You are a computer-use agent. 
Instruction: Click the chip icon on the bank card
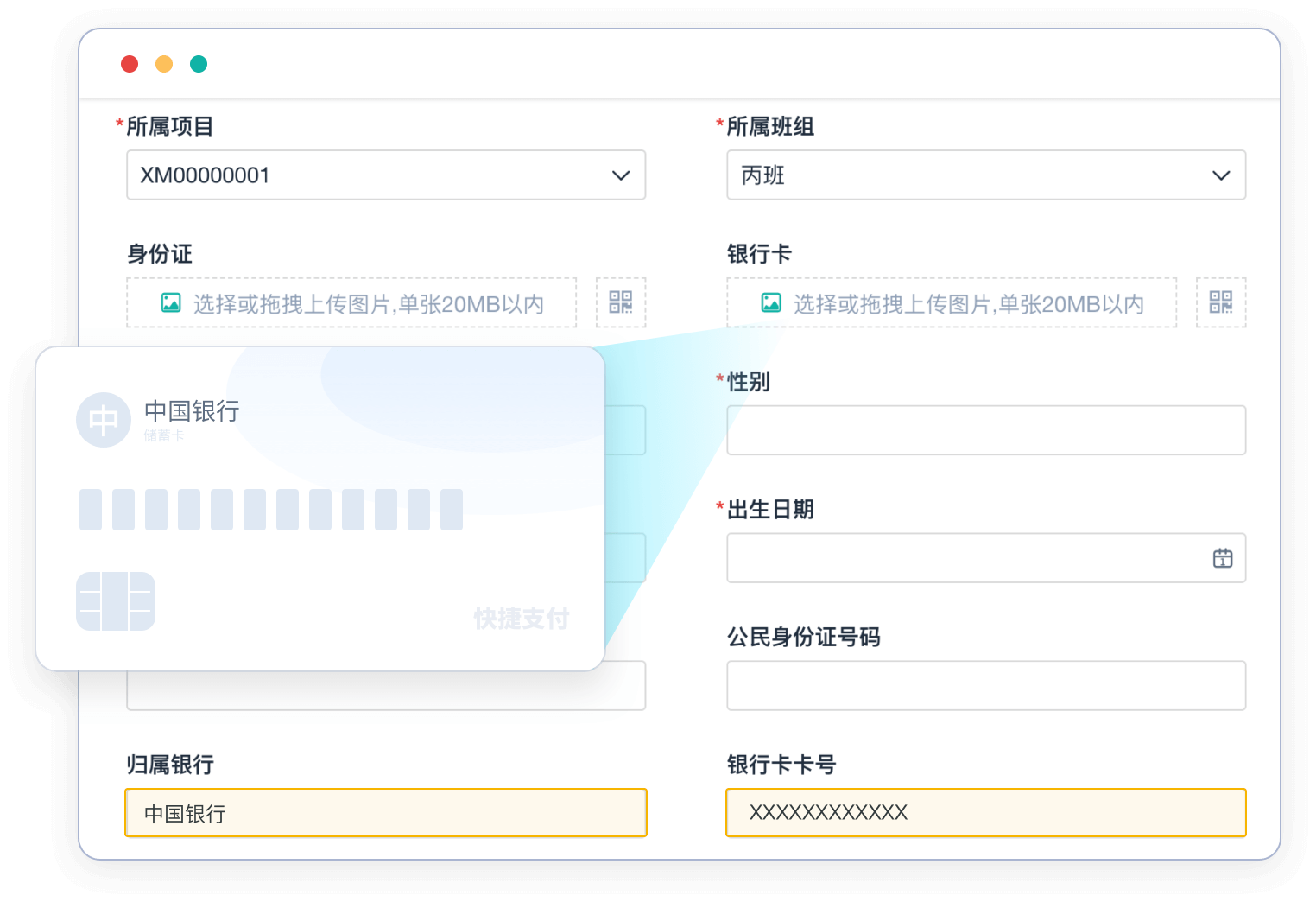pyautogui.click(x=115, y=602)
